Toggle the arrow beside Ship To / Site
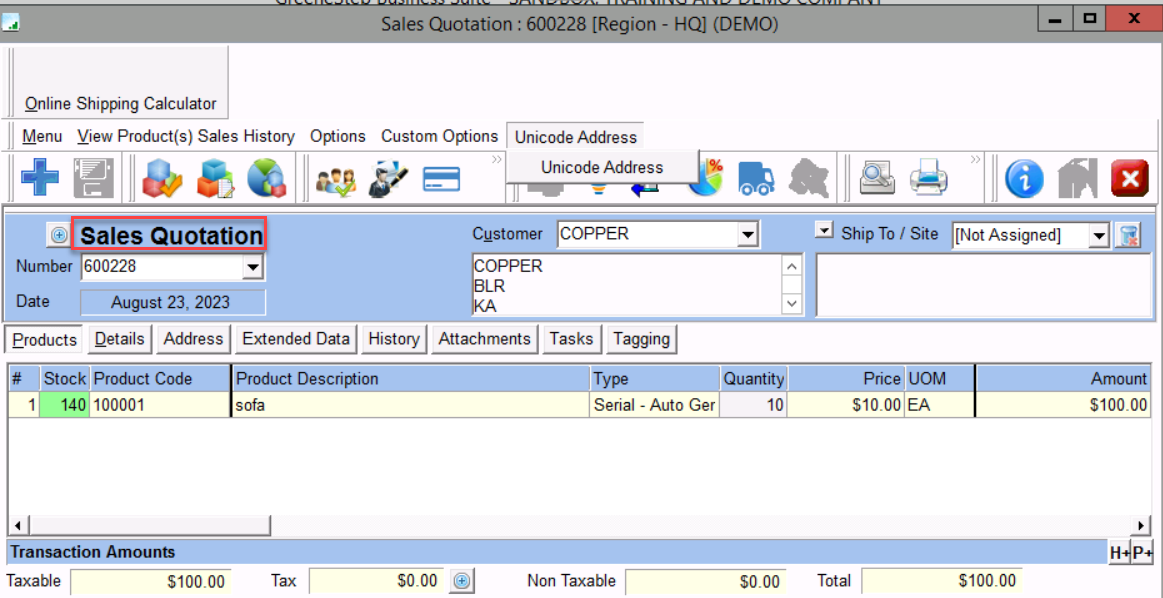The width and height of the screenshot is (1163, 598). click(x=823, y=231)
